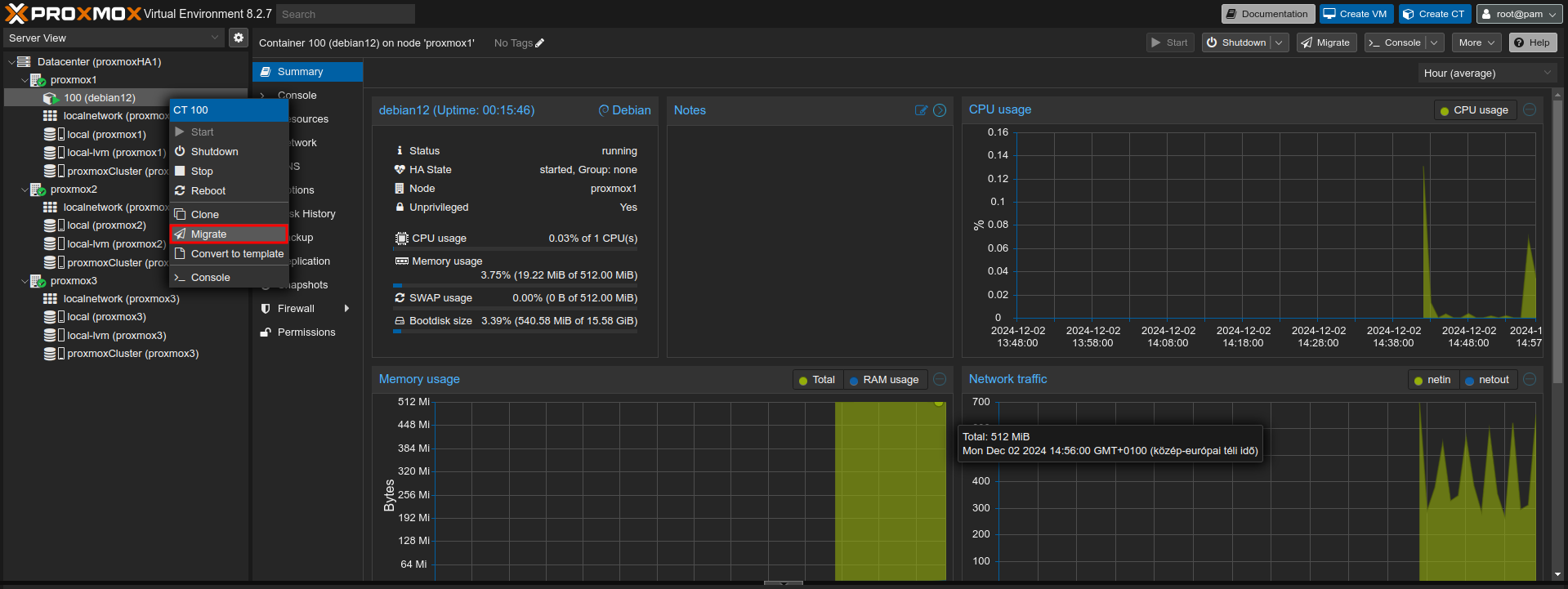This screenshot has height=589, width=1568.
Task: Select Shutdown in the context menu
Action: tap(229, 152)
